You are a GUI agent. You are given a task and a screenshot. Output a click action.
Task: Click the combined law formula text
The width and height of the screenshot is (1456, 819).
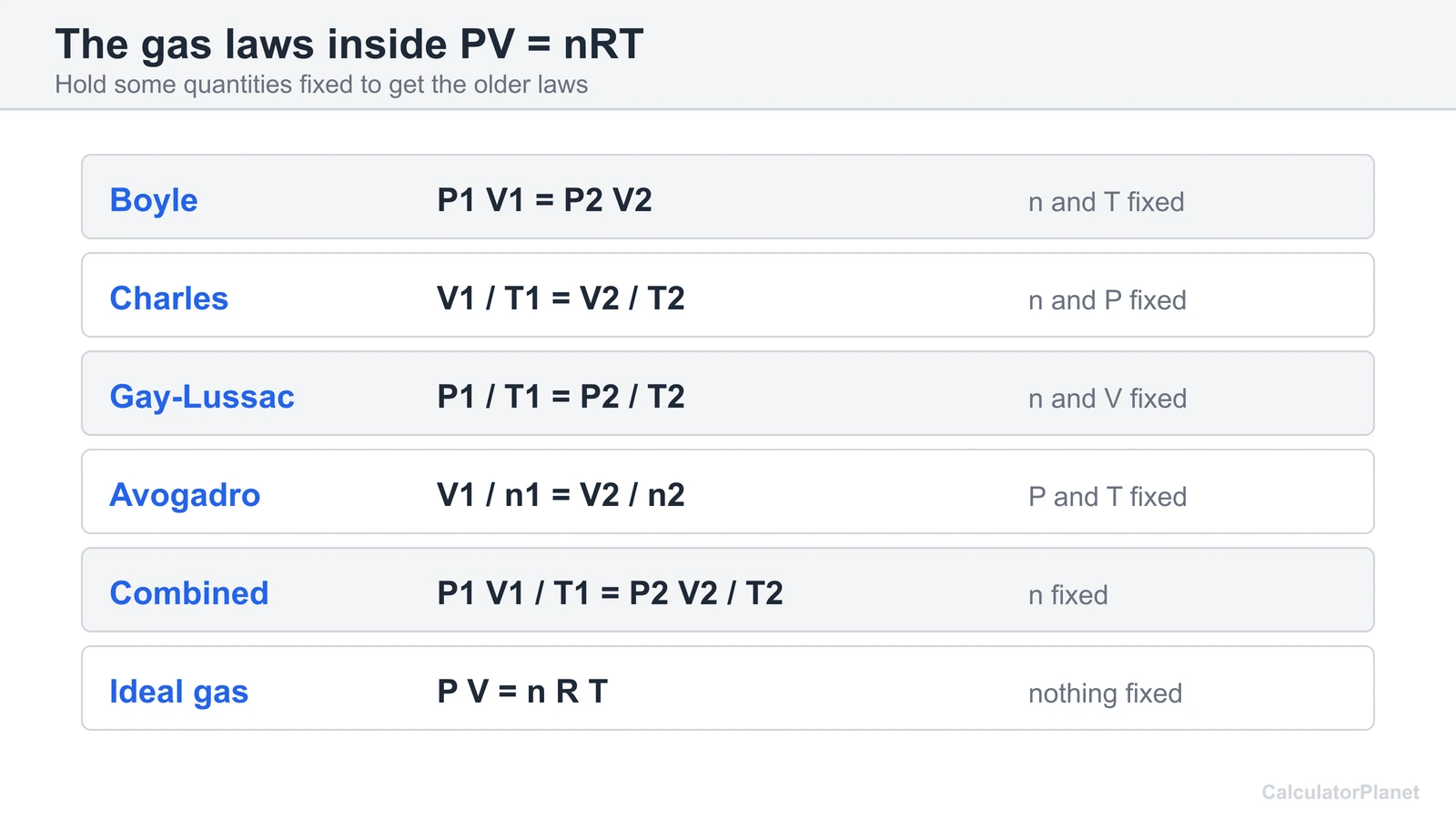coord(610,593)
